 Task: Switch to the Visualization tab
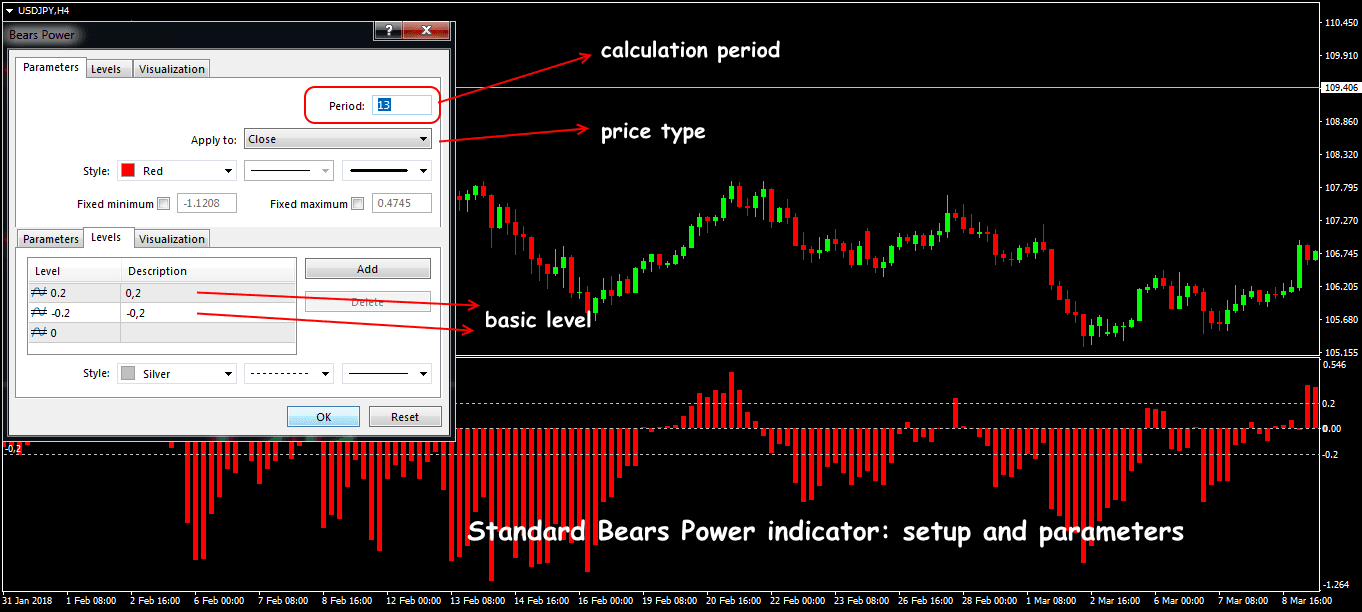[171, 67]
